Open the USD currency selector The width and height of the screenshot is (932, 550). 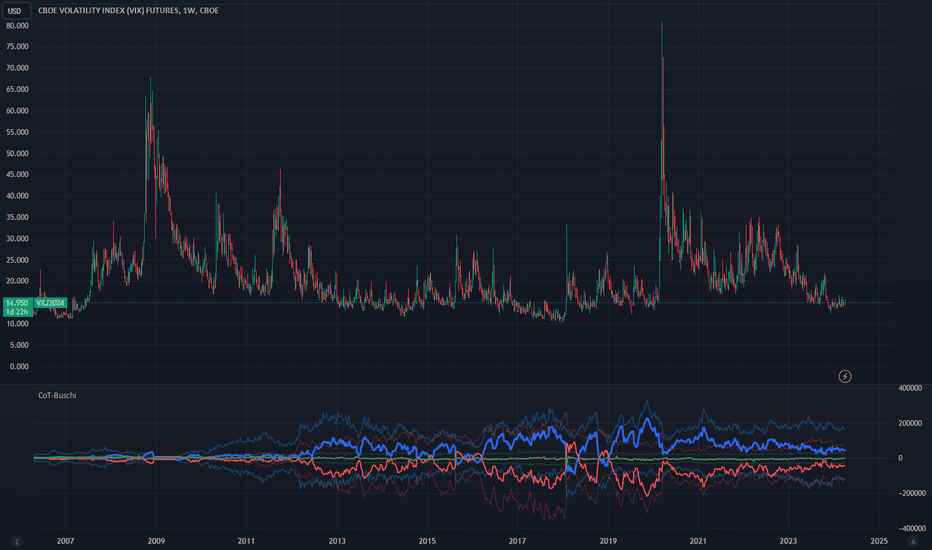click(x=15, y=11)
